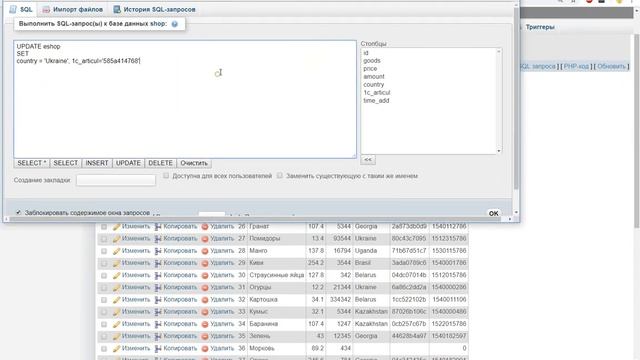Screen dimensions: 640x360
Task: Run the query with OK button
Action: point(493,213)
